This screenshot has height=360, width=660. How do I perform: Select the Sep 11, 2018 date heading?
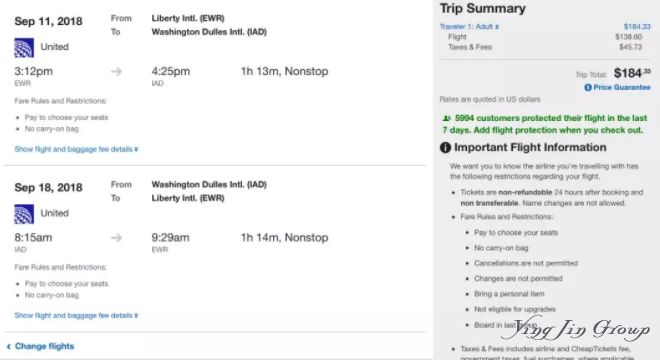tap(48, 21)
